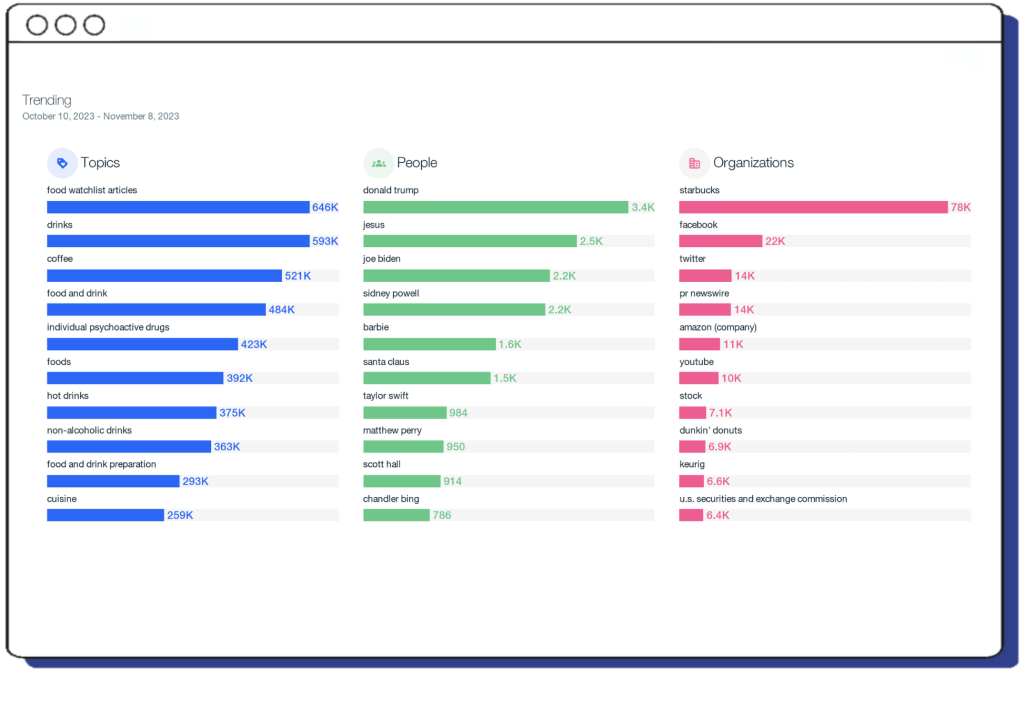Click the Topics tag icon

tap(62, 163)
